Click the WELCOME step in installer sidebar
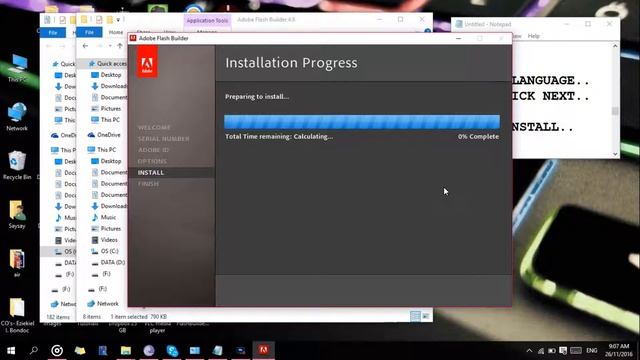The height and width of the screenshot is (360, 640). [x=154, y=127]
